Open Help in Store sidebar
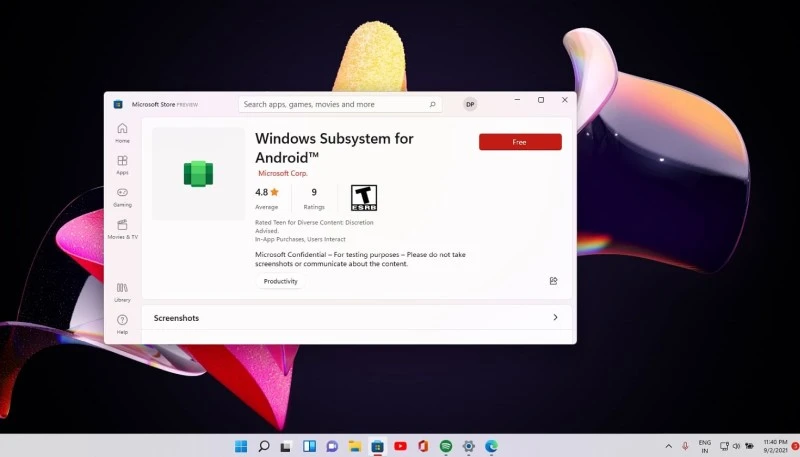Image resolution: width=800 pixels, height=457 pixels. 122,324
